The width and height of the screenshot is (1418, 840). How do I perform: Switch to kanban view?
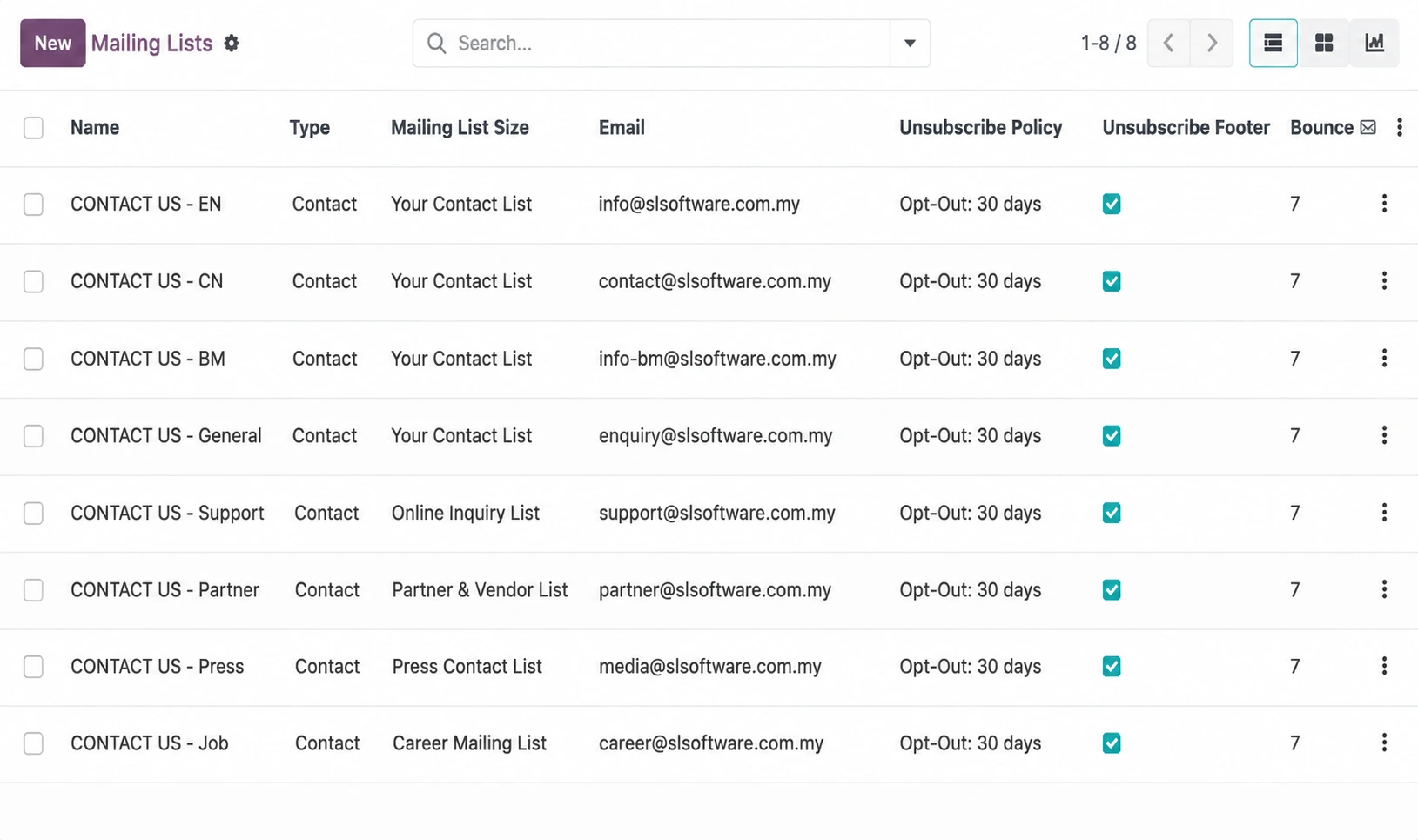point(1324,43)
